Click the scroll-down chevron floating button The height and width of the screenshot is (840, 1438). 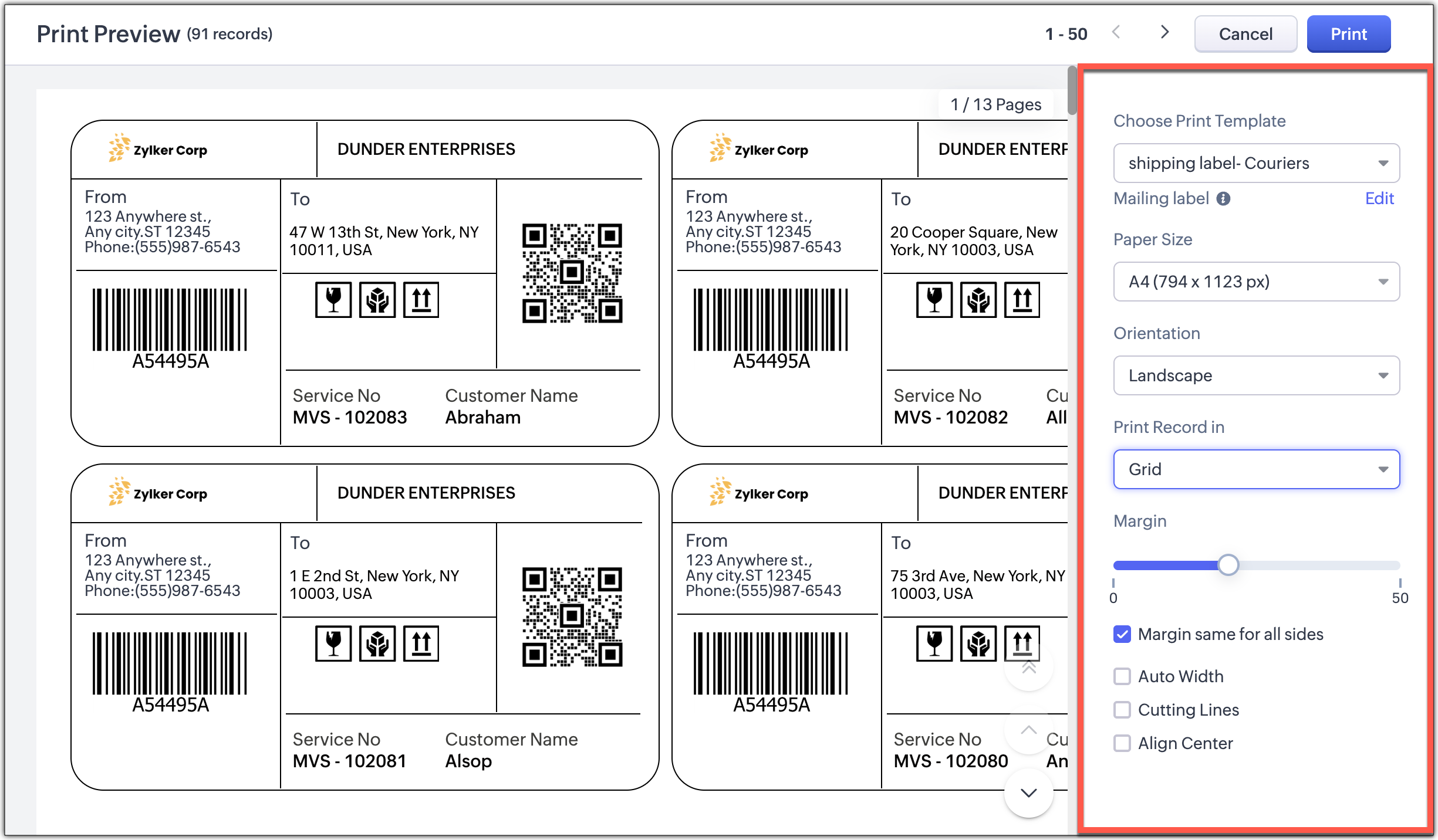[x=1028, y=793]
